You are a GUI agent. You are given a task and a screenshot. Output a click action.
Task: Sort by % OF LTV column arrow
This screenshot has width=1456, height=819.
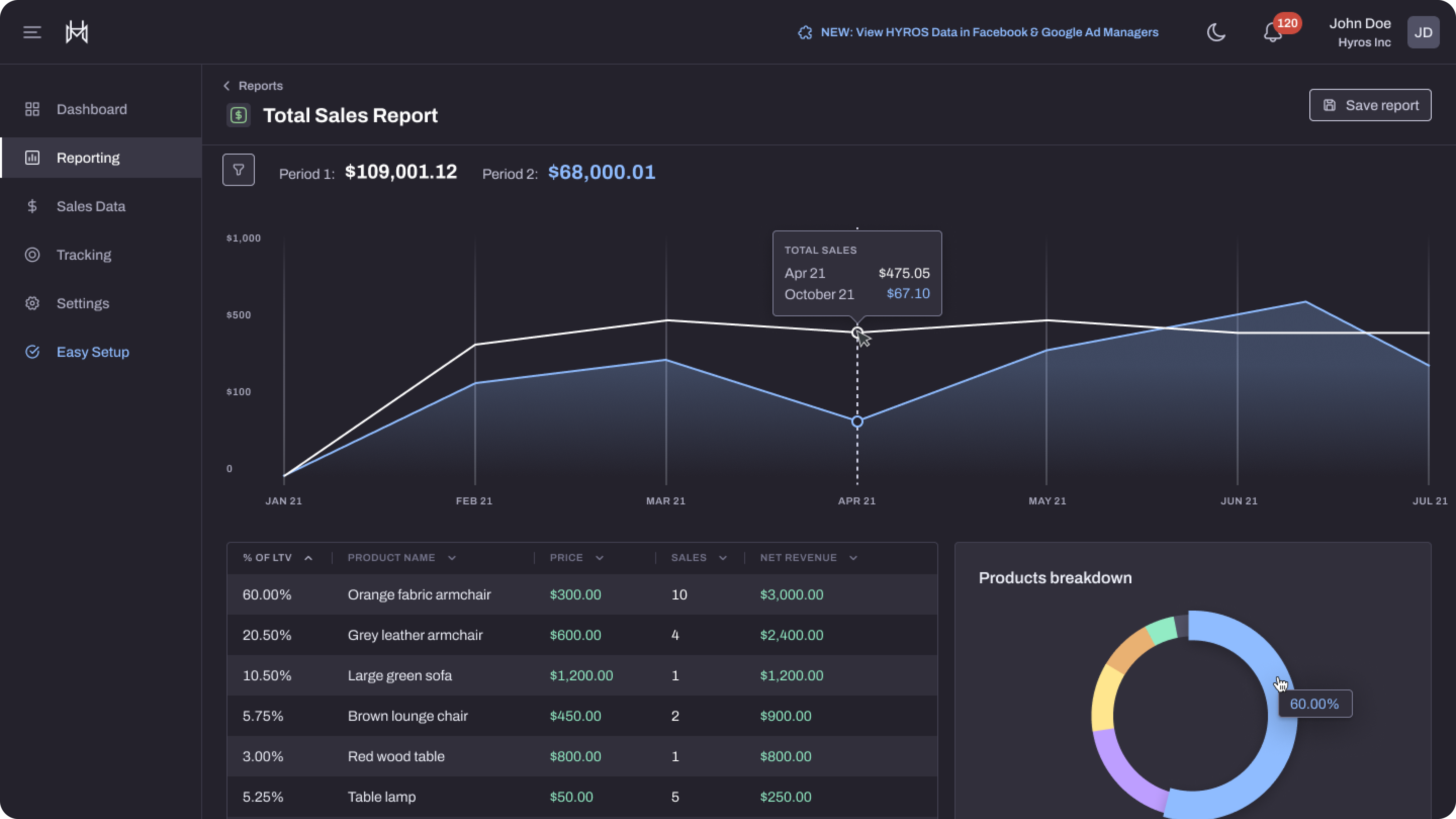coord(309,558)
